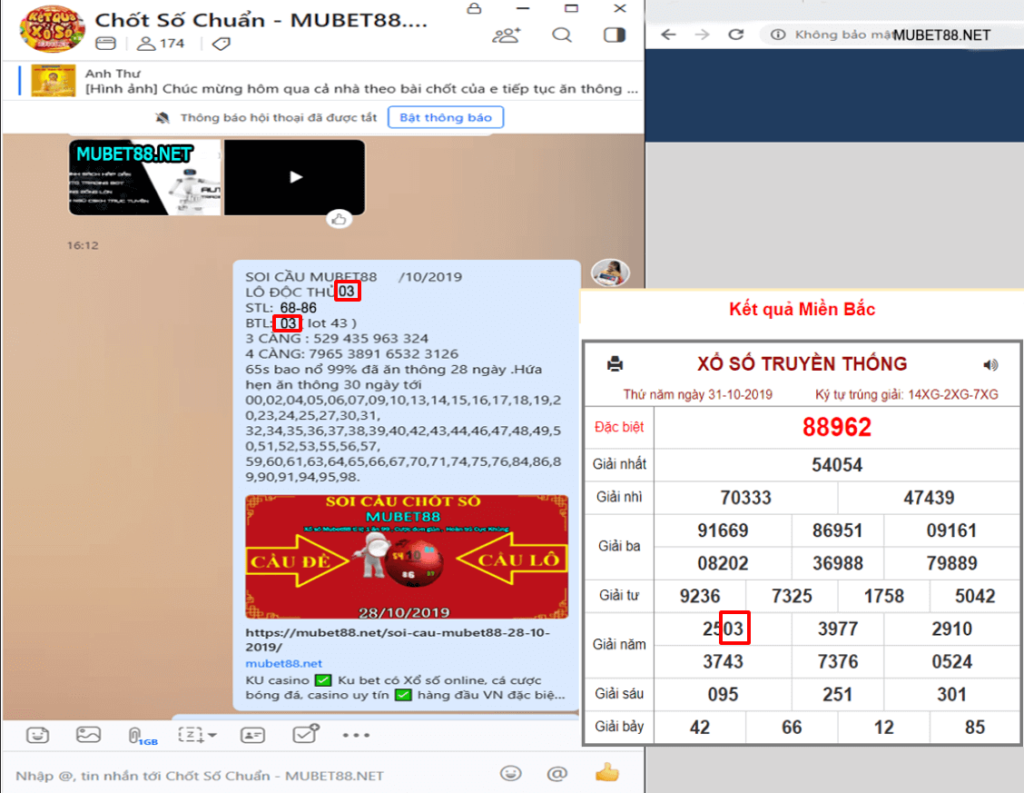The image size is (1024, 793).
Task: Open the pinned message from Anh Thư
Action: click(360, 81)
